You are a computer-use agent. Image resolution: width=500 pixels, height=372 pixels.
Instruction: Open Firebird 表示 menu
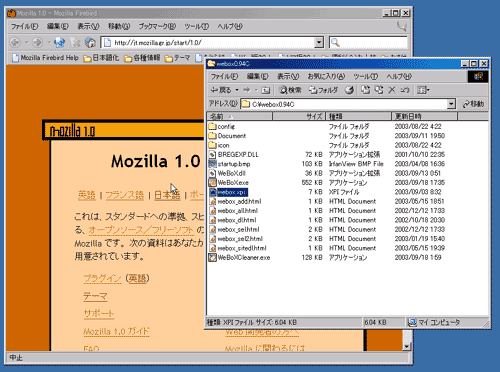[88, 26]
